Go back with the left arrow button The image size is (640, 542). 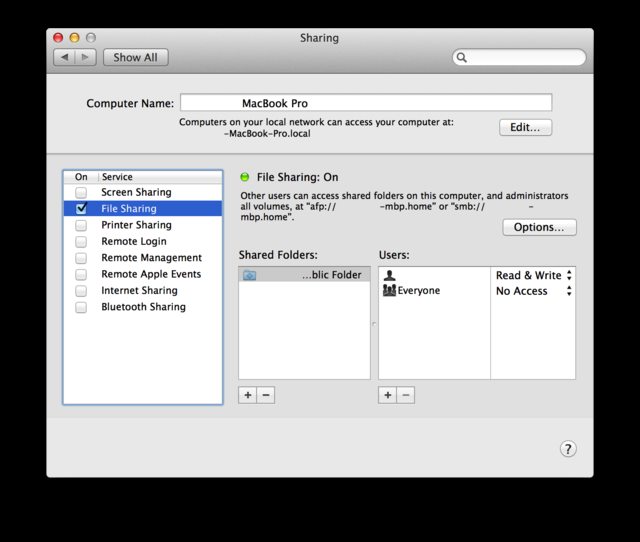pyautogui.click(x=64, y=57)
